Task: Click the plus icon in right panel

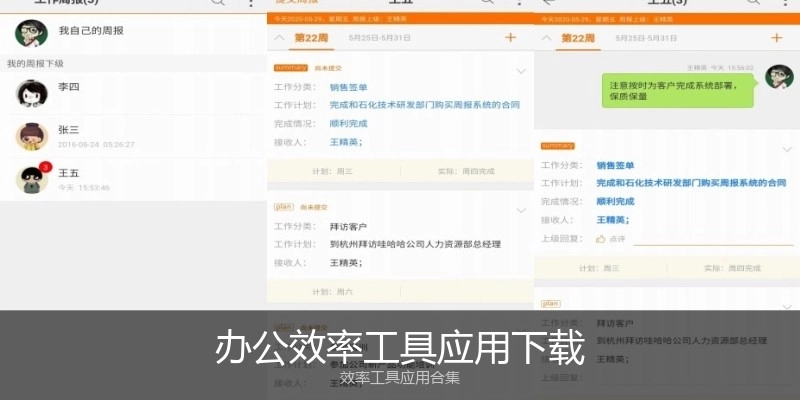Action: pos(777,38)
